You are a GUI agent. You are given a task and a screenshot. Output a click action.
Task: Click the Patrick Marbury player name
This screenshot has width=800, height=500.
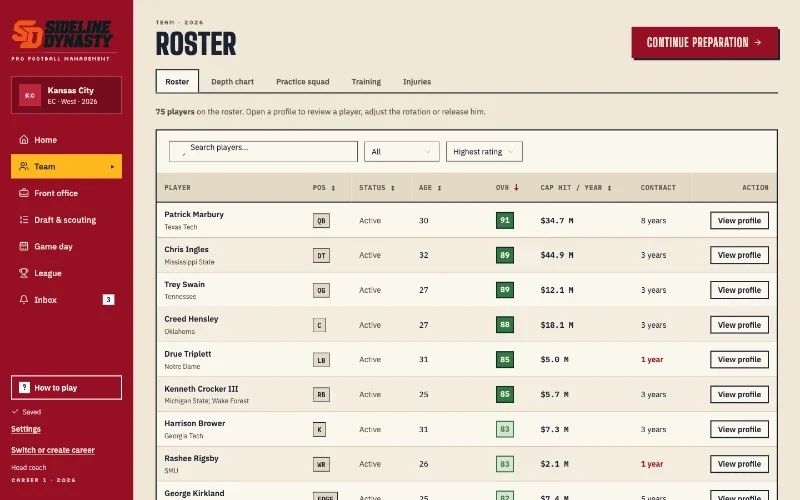[x=194, y=214]
